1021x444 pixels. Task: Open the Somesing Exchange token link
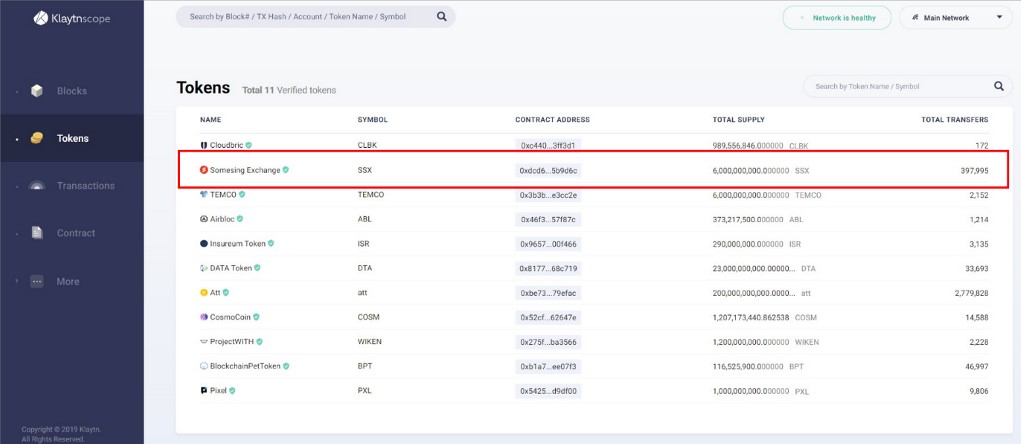coord(245,170)
